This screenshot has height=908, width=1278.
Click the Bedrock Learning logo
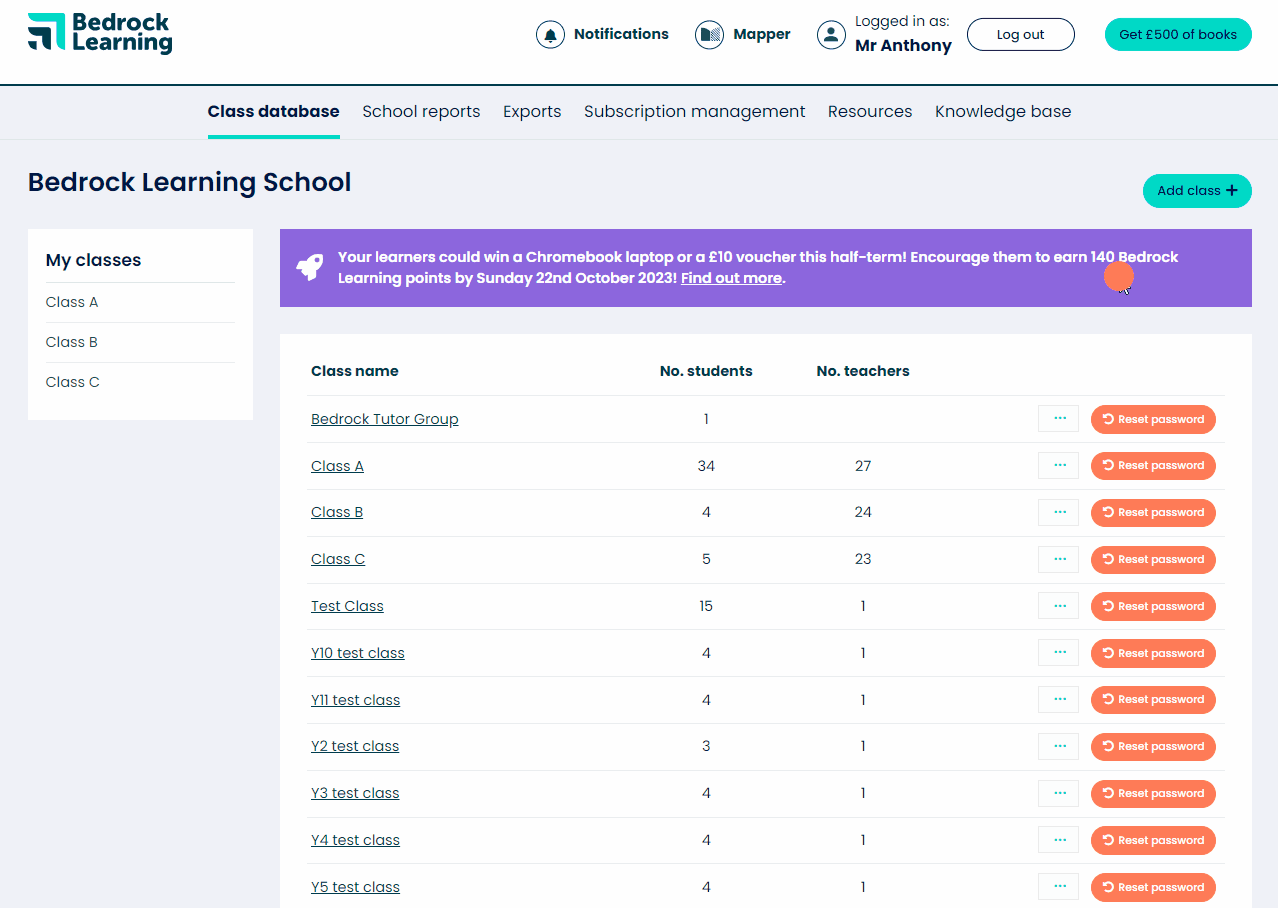point(99,33)
